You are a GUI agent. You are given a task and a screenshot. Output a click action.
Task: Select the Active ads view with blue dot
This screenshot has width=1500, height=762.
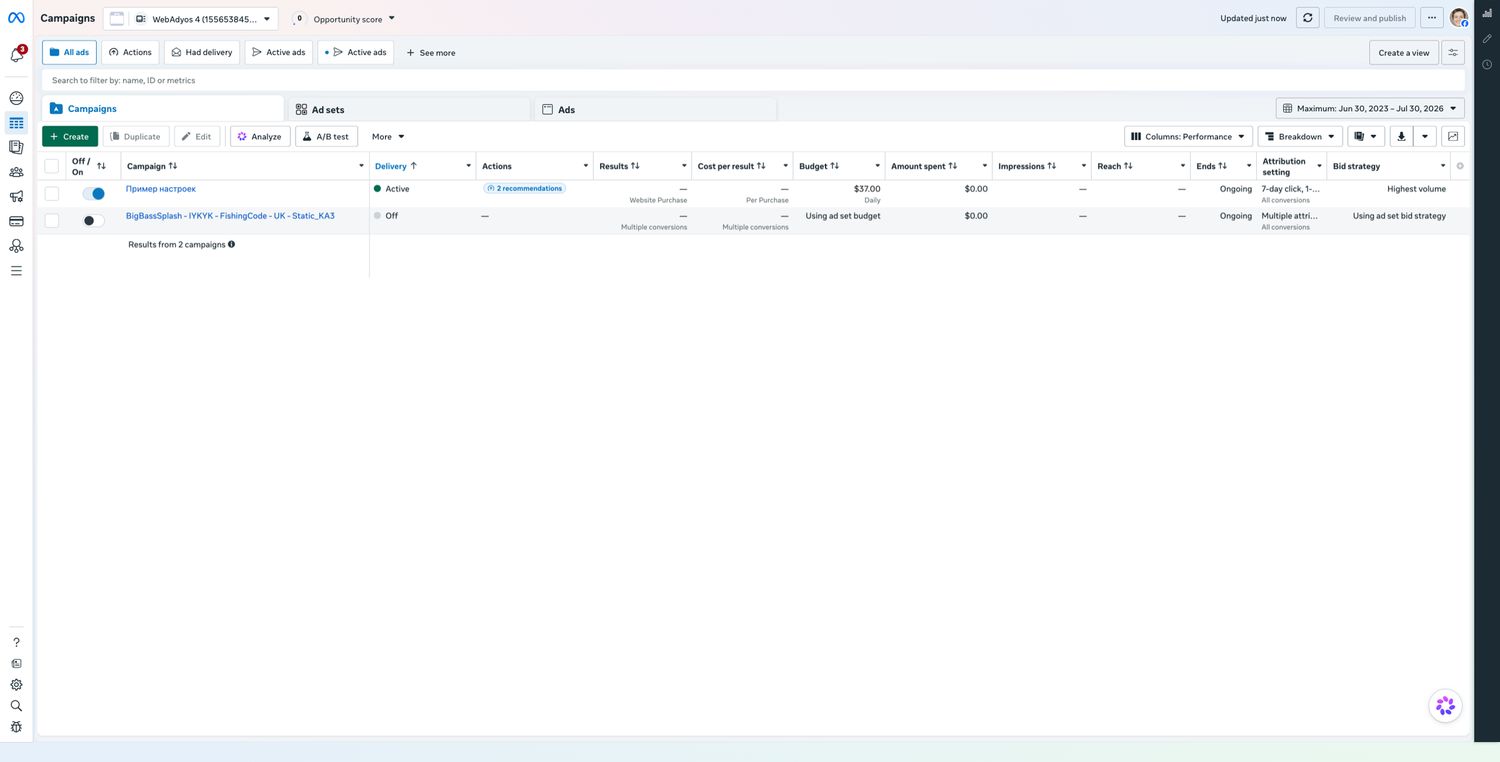click(x=355, y=52)
